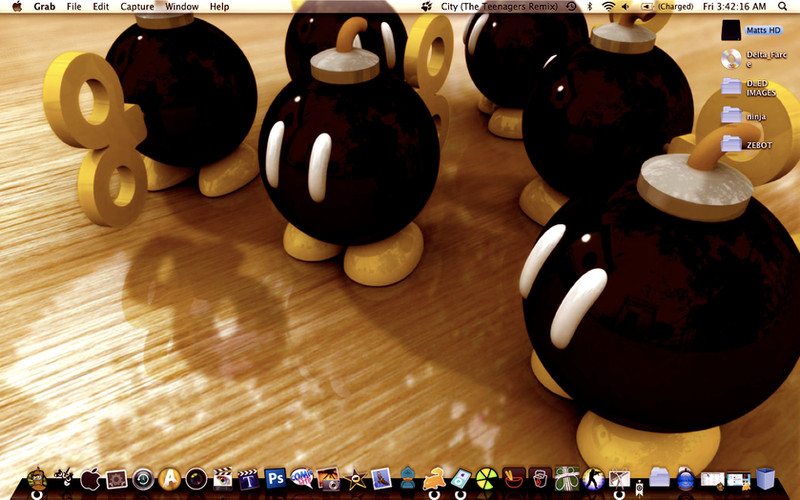The width and height of the screenshot is (800, 500).
Task: Open the takeout box app in Dock
Action: pyautogui.click(x=540, y=479)
